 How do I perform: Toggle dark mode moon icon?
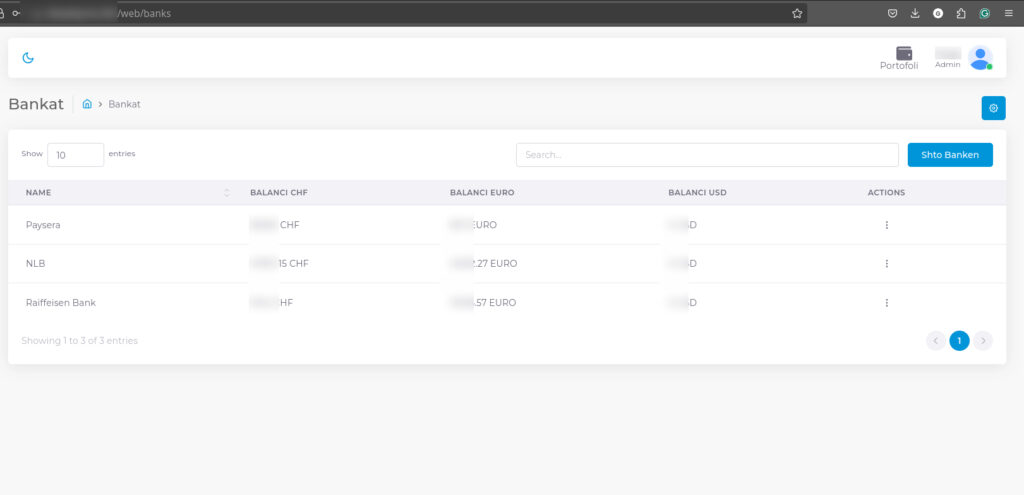click(x=28, y=58)
